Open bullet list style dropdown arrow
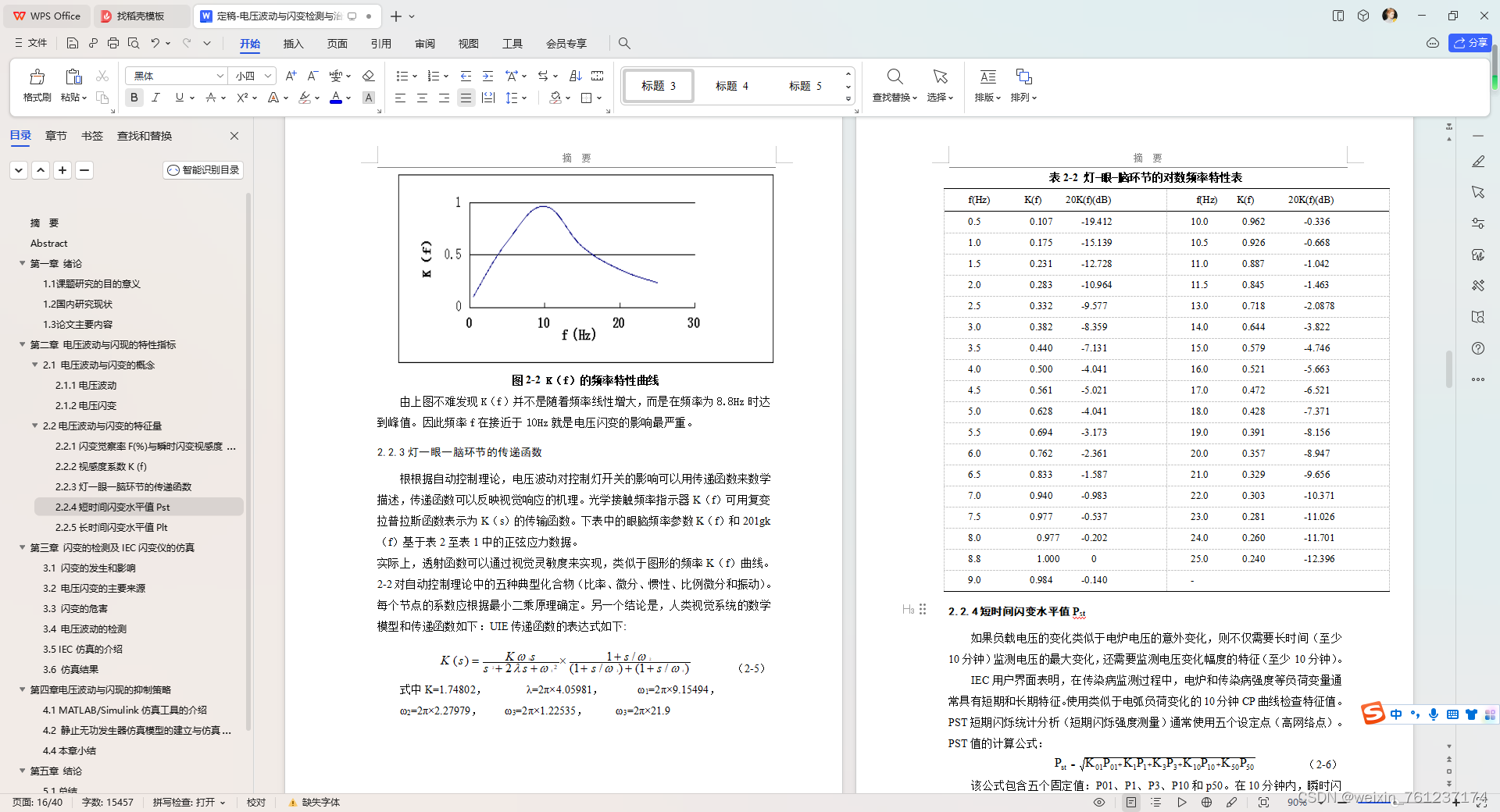The width and height of the screenshot is (1500, 812). point(415,76)
